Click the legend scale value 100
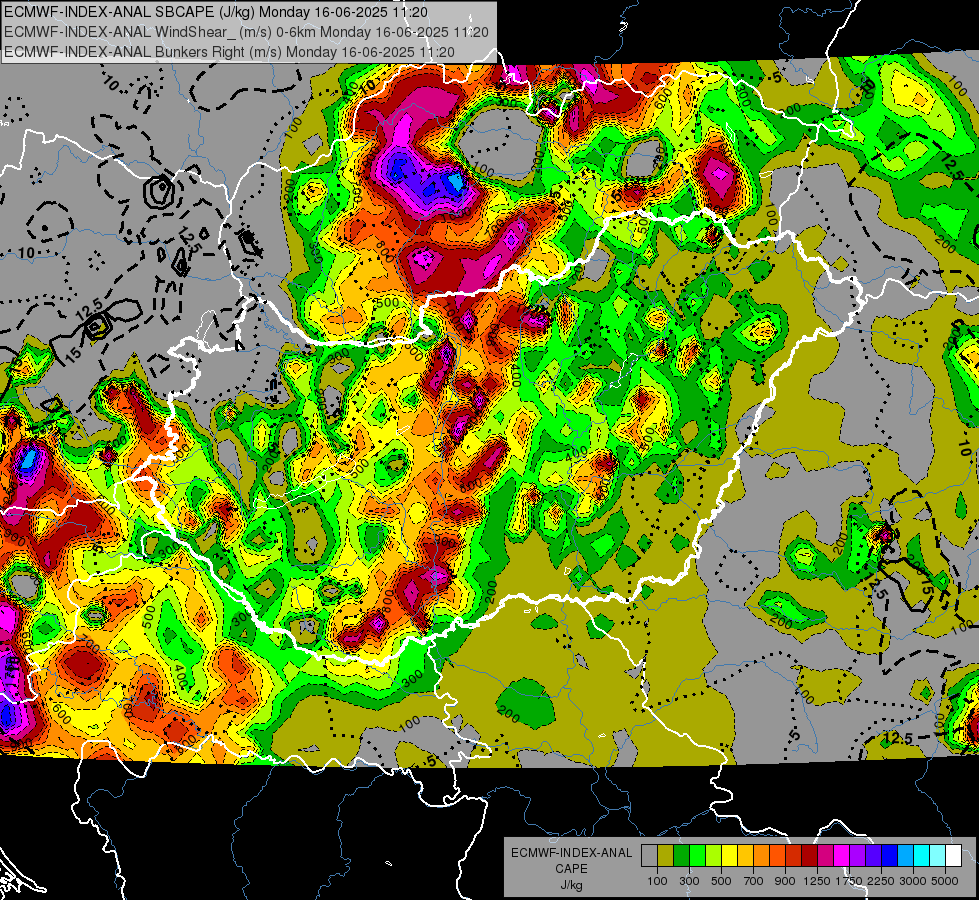The width and height of the screenshot is (979, 900). tap(657, 881)
